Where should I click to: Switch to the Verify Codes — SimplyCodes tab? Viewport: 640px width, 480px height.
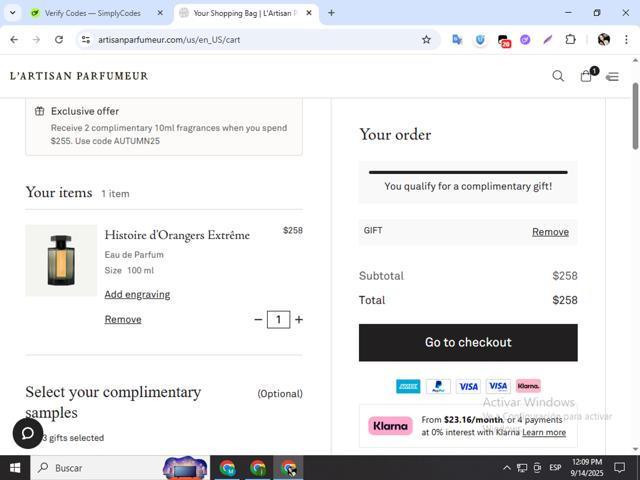click(x=92, y=13)
